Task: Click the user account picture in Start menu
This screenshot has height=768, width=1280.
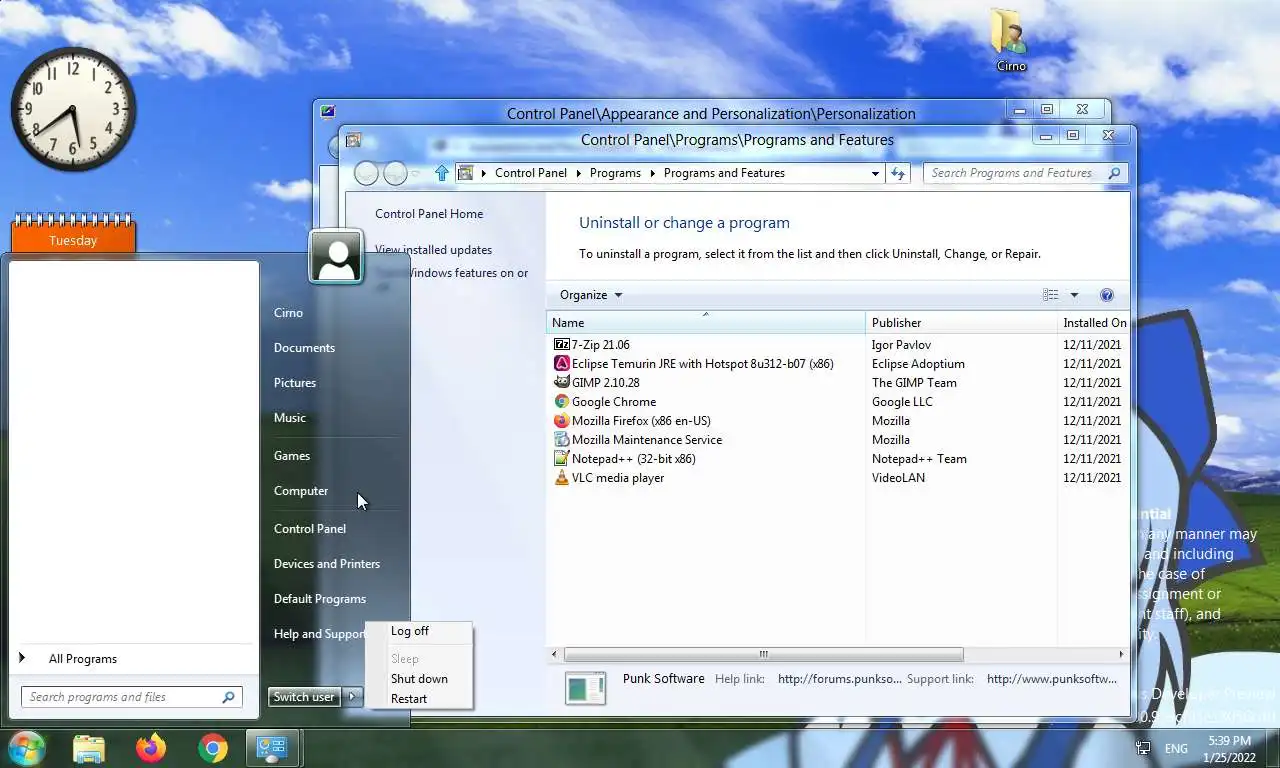Action: pos(336,256)
